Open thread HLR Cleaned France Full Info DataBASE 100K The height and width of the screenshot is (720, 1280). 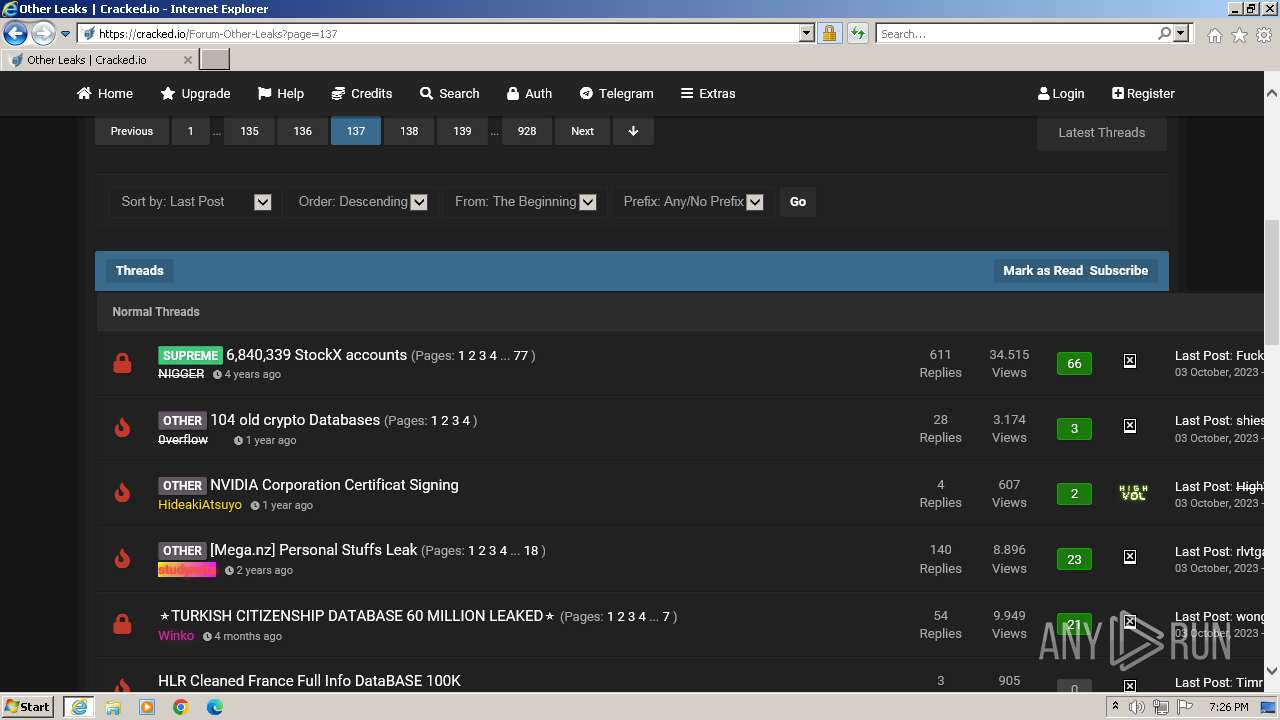[309, 681]
